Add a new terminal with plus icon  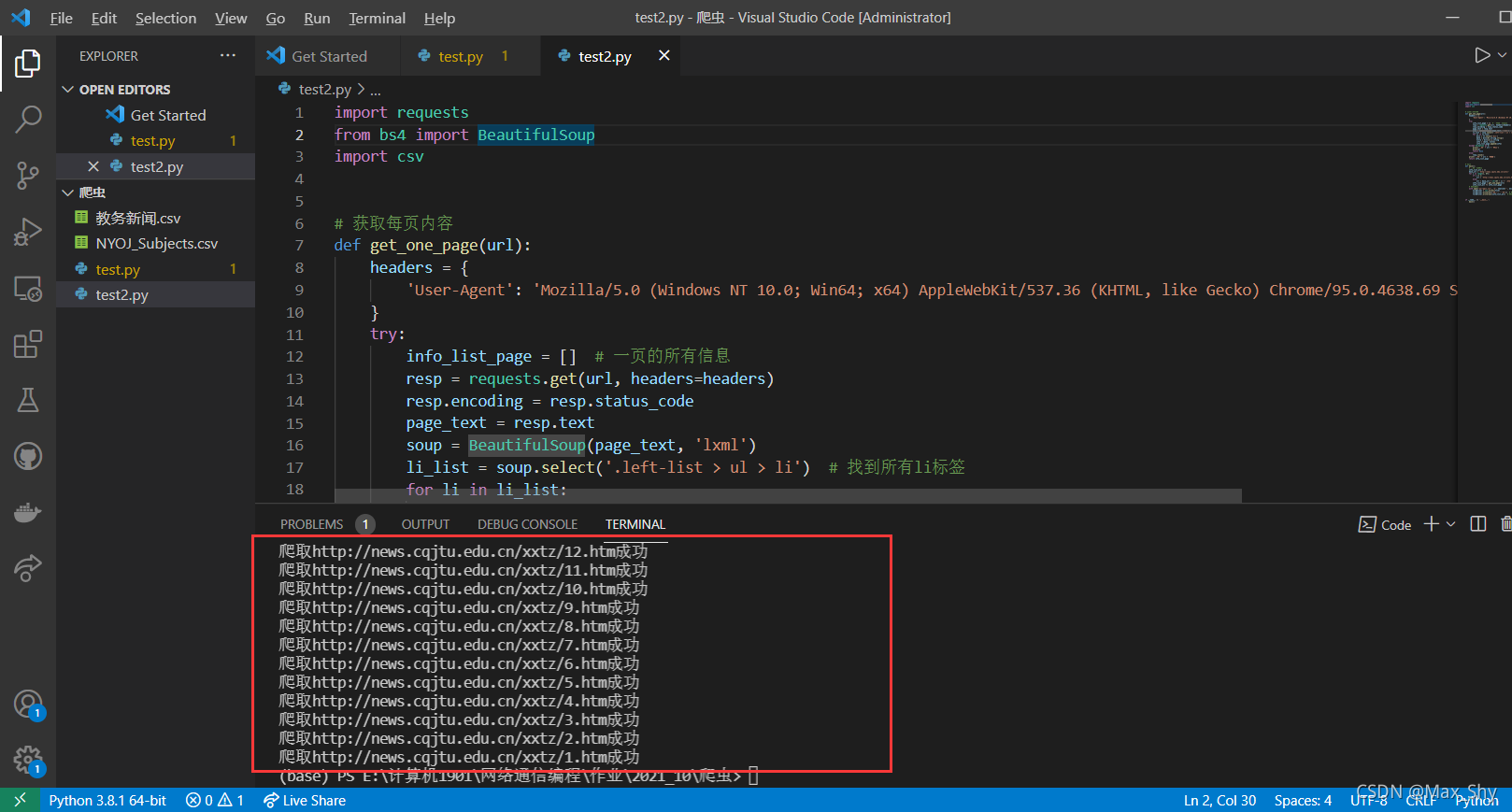pyautogui.click(x=1431, y=524)
